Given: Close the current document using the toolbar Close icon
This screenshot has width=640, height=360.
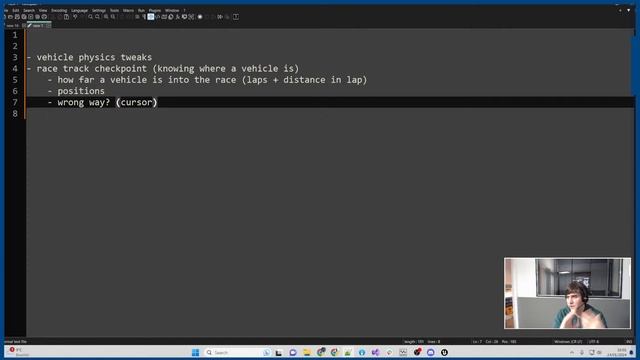Looking at the screenshot, I should tap(31, 17).
